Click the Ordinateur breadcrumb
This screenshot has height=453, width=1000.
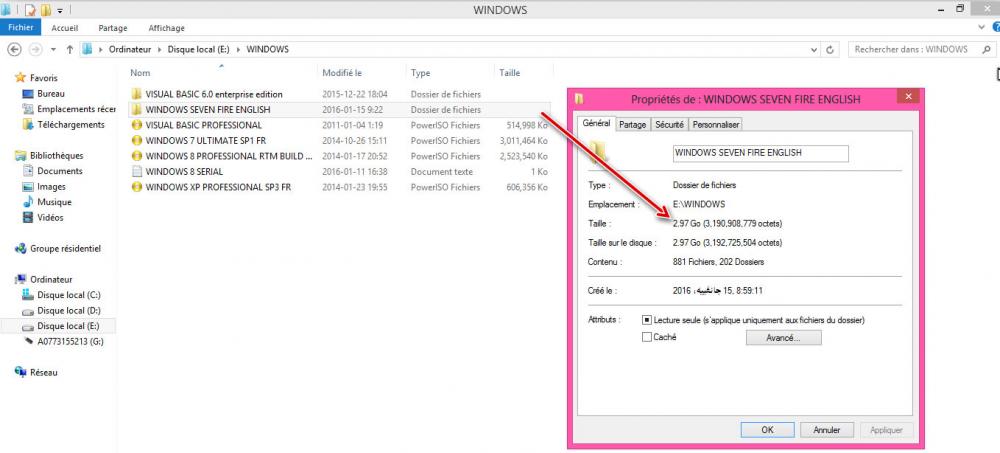130,49
